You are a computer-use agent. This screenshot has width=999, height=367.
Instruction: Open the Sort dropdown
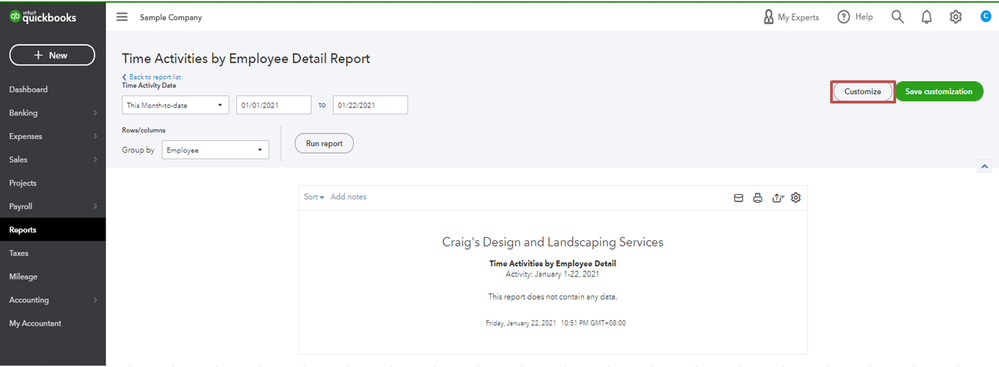point(314,197)
